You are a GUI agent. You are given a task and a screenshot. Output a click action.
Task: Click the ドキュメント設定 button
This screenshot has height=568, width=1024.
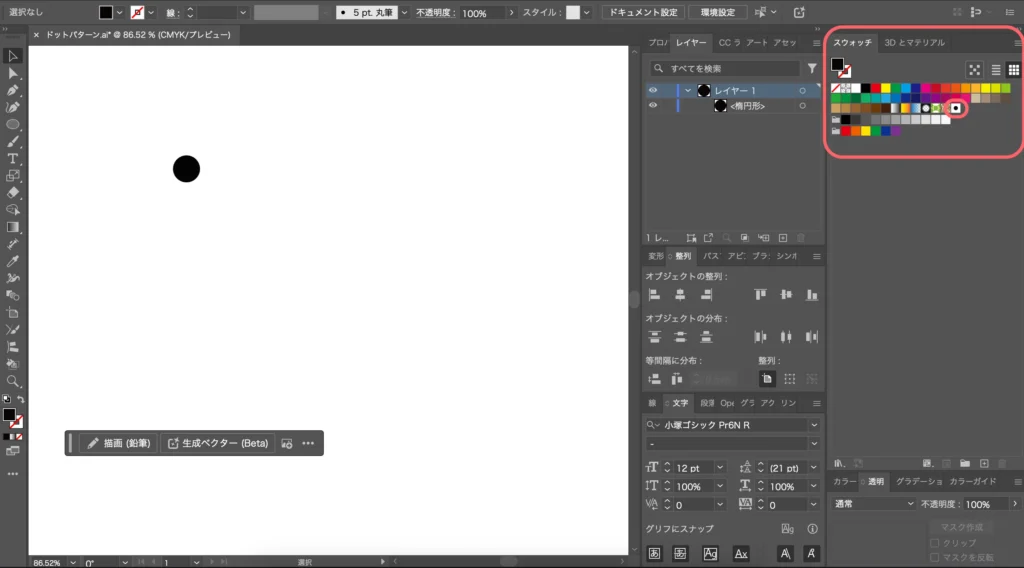(643, 13)
